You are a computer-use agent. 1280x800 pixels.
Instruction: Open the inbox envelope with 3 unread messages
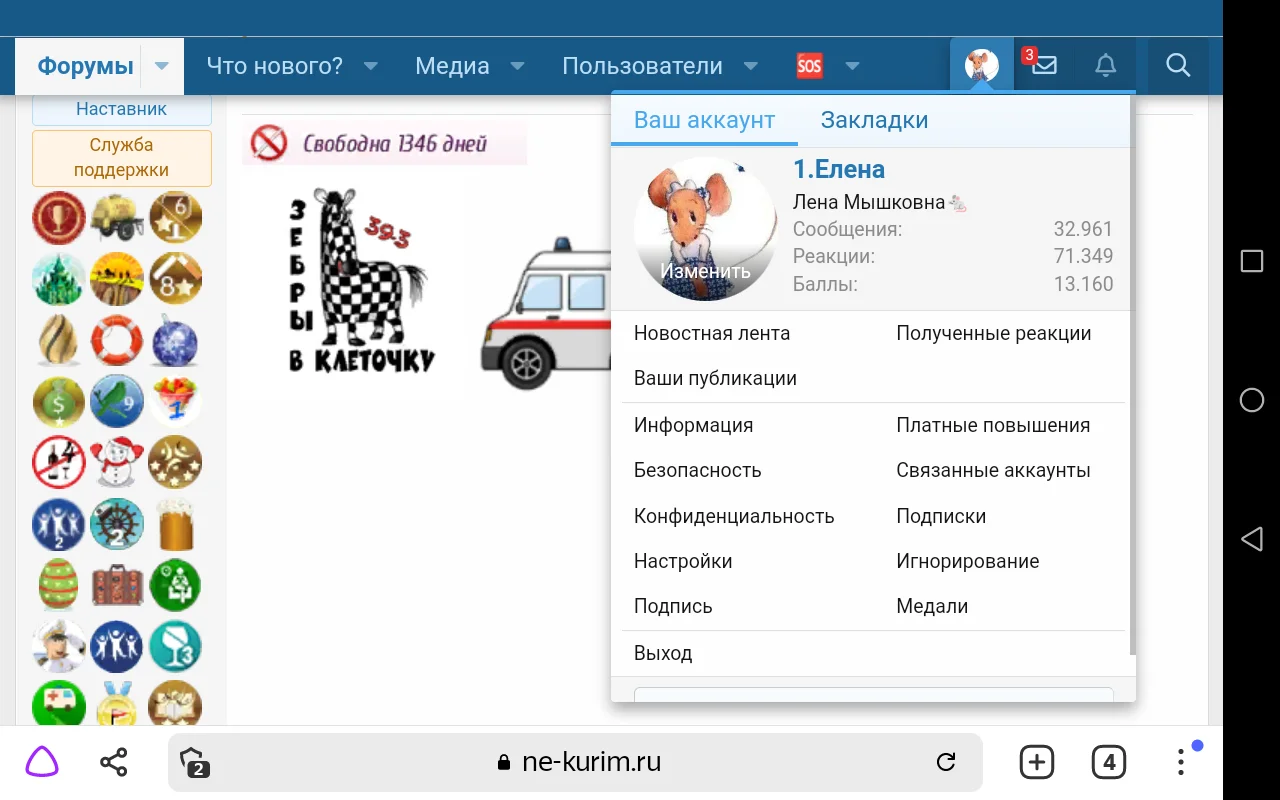[1044, 65]
